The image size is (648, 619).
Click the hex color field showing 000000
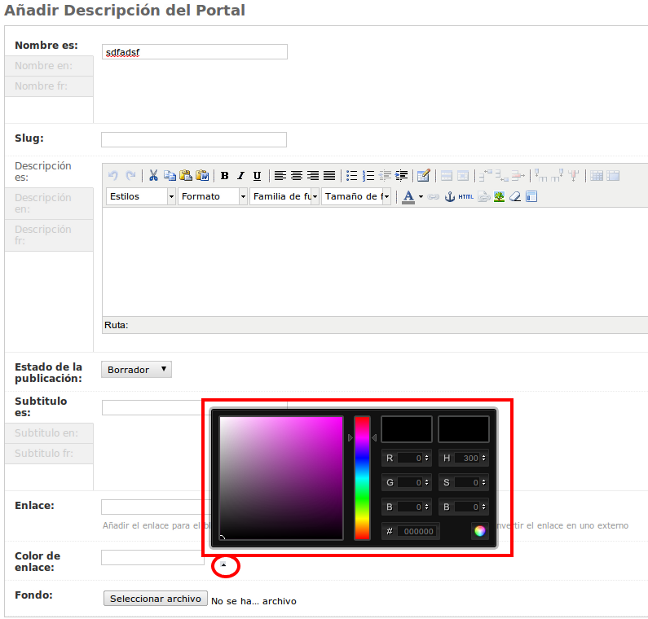coord(417,531)
